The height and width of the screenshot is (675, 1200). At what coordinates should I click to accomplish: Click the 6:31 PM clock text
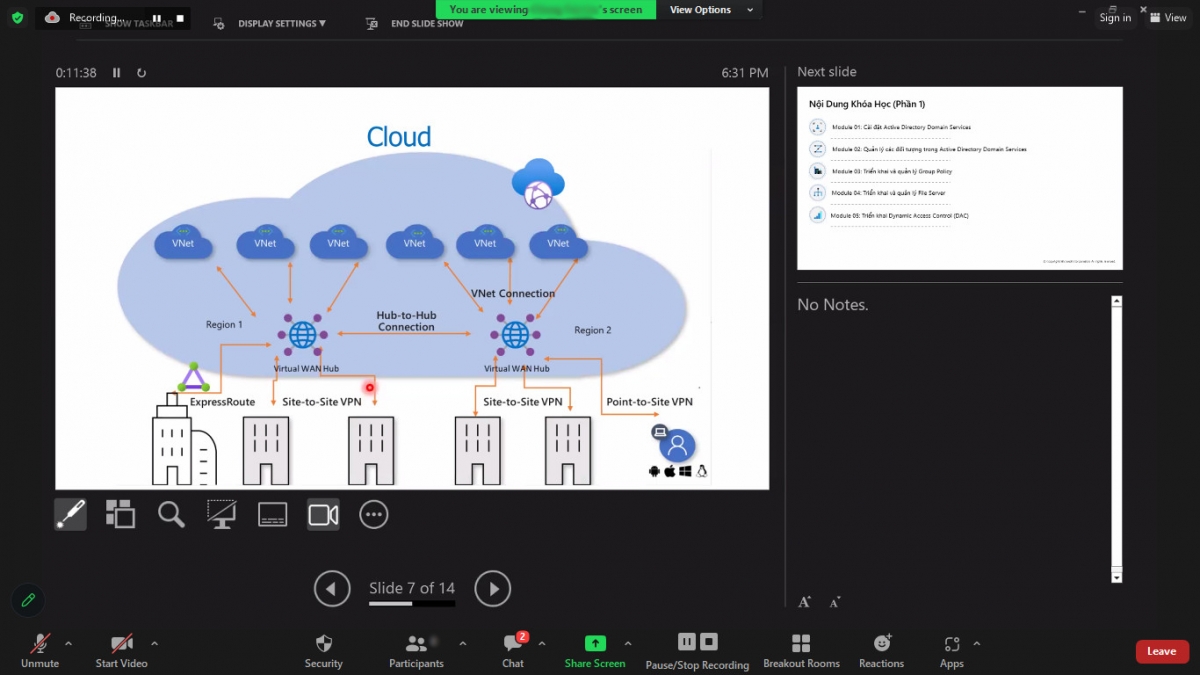pyautogui.click(x=745, y=73)
